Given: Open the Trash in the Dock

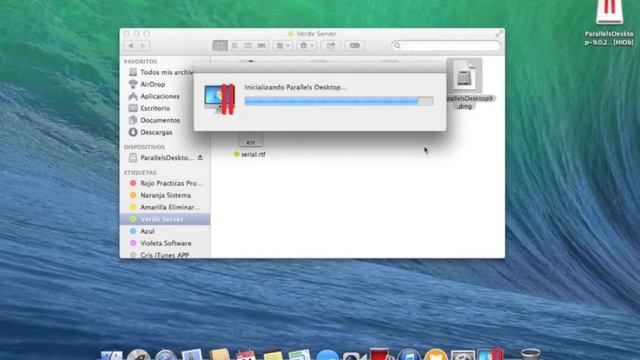Looking at the screenshot, I should coord(530,354).
